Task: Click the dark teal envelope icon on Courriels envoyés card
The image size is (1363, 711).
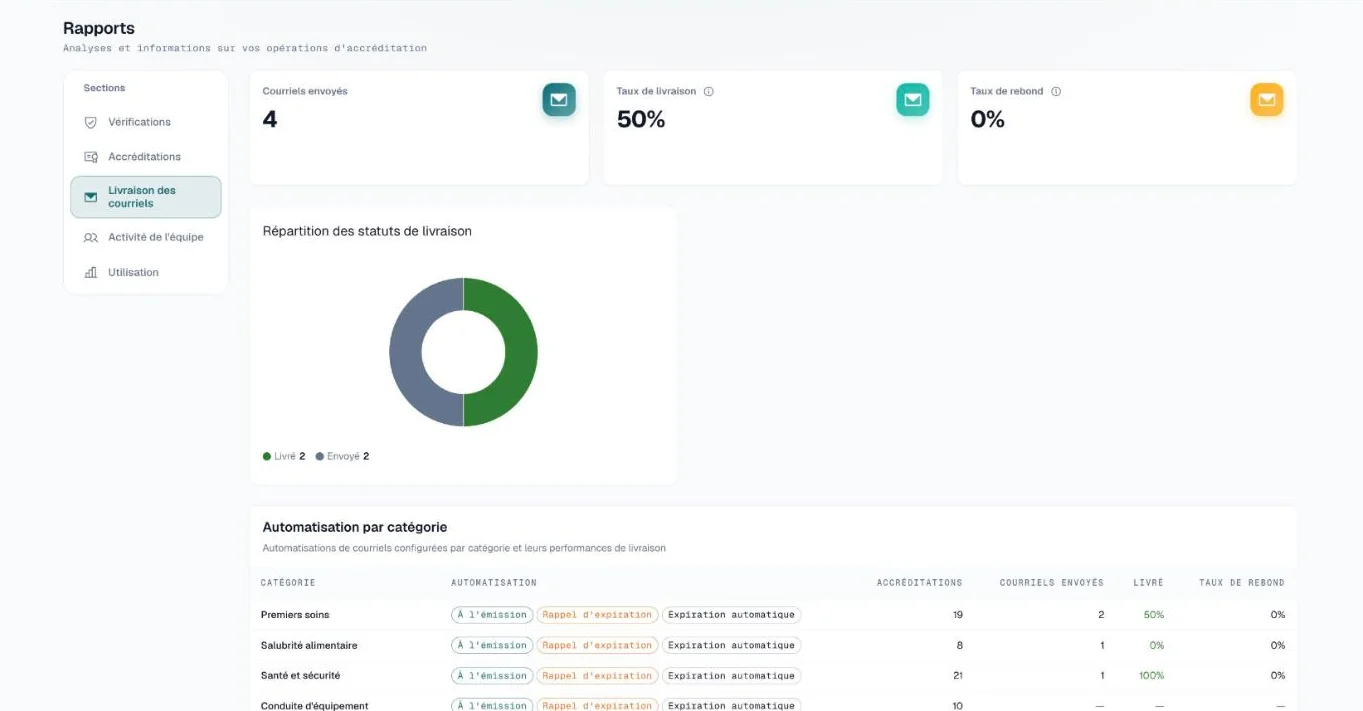Action: [559, 100]
